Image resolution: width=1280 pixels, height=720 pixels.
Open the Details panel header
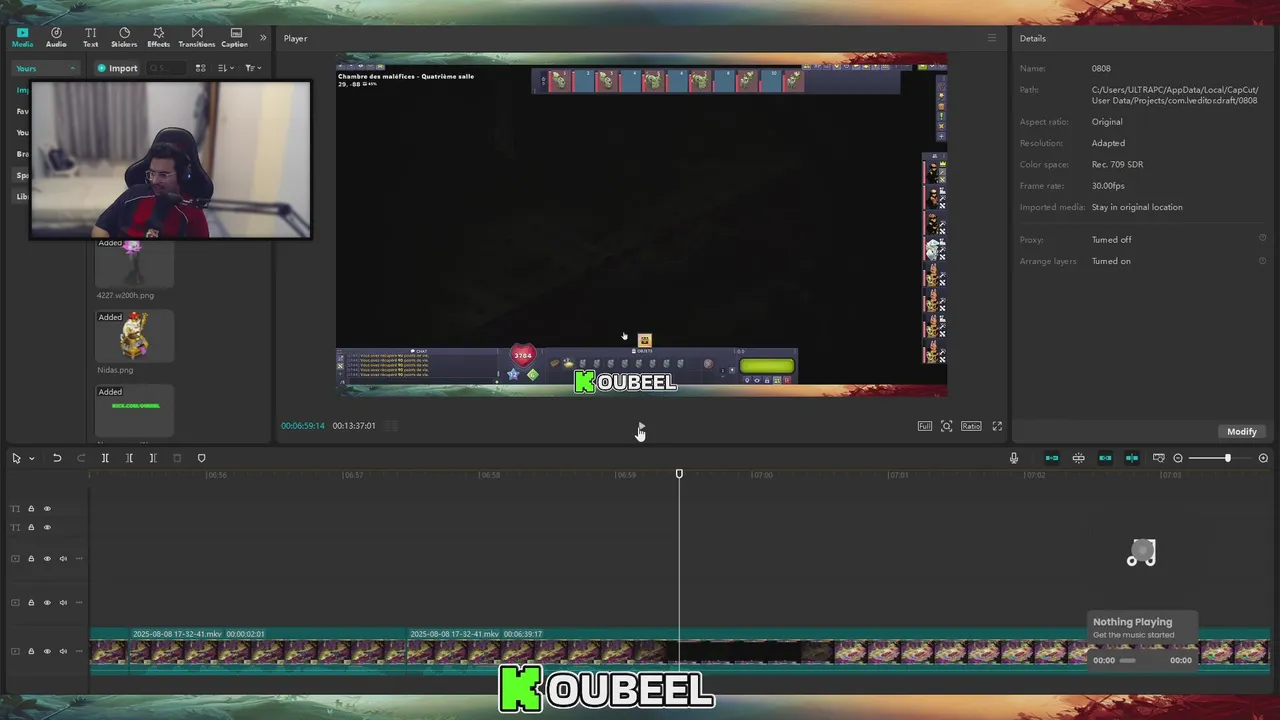1033,38
